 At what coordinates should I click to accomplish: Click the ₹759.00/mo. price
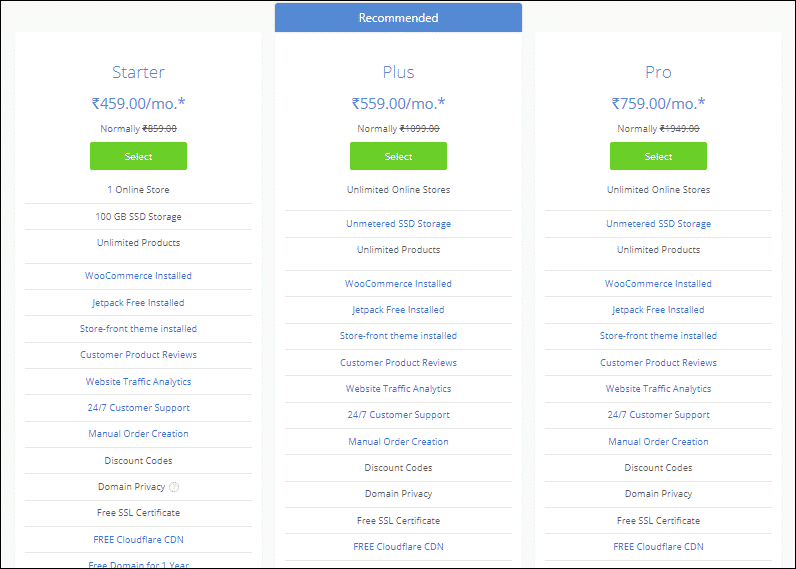point(658,104)
